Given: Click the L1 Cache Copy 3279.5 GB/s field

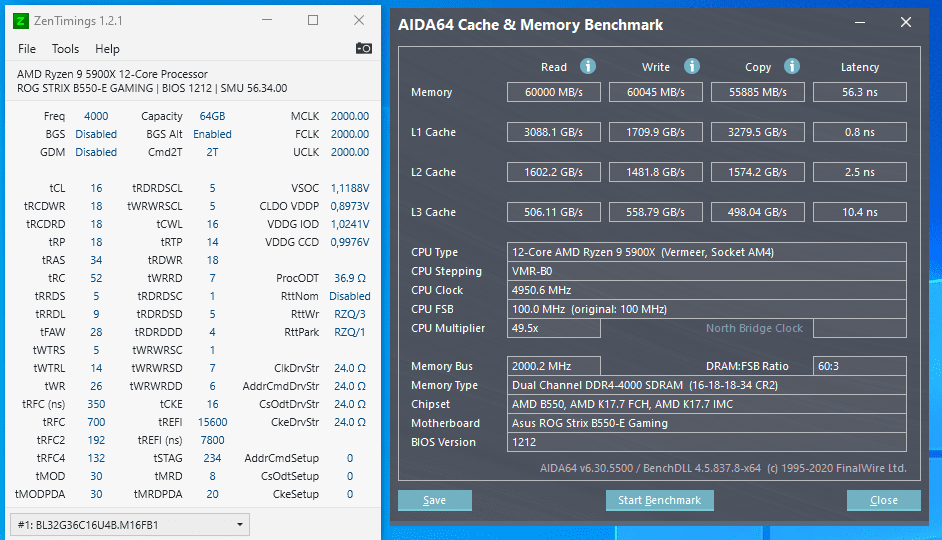Looking at the screenshot, I should click(758, 132).
